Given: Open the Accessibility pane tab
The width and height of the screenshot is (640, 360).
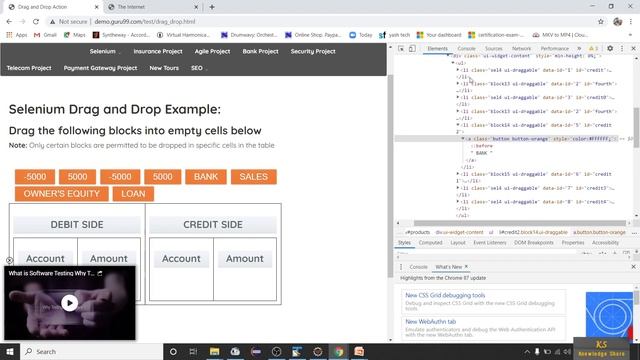Looking at the screenshot, I should pyautogui.click(x=605, y=242).
